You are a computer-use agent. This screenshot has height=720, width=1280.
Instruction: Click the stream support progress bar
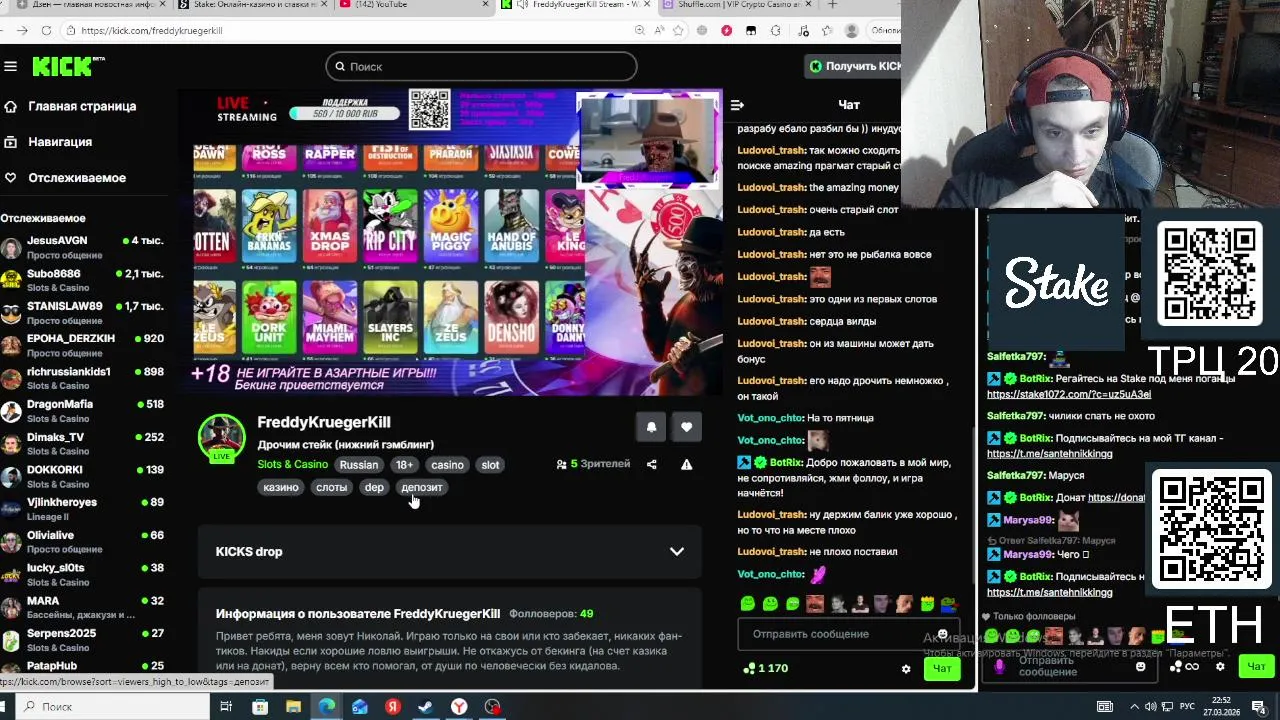coord(345,113)
